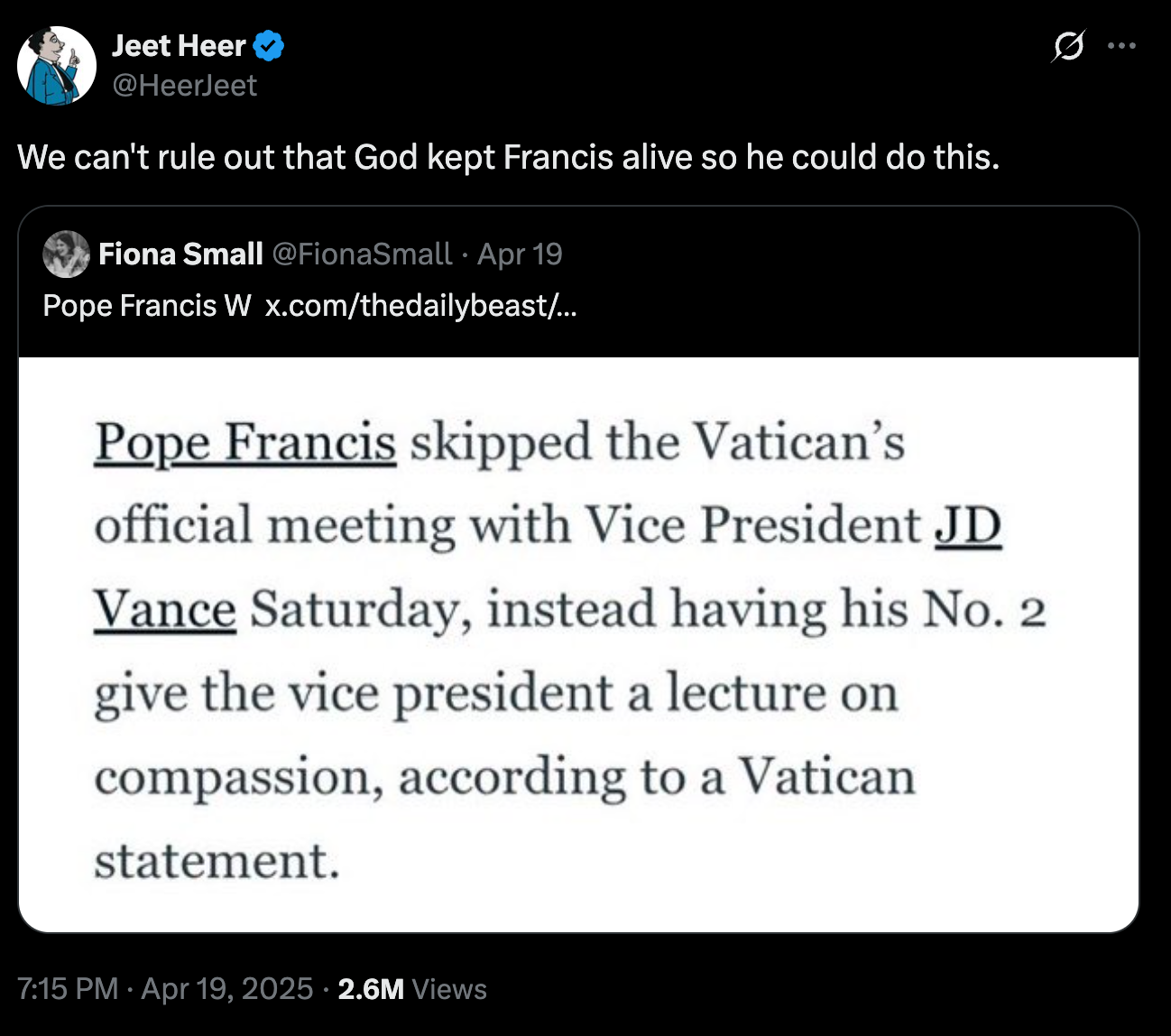1171x1036 pixels.
Task: Tap Jeet Heer's cartoon avatar image
Action: (x=56, y=65)
